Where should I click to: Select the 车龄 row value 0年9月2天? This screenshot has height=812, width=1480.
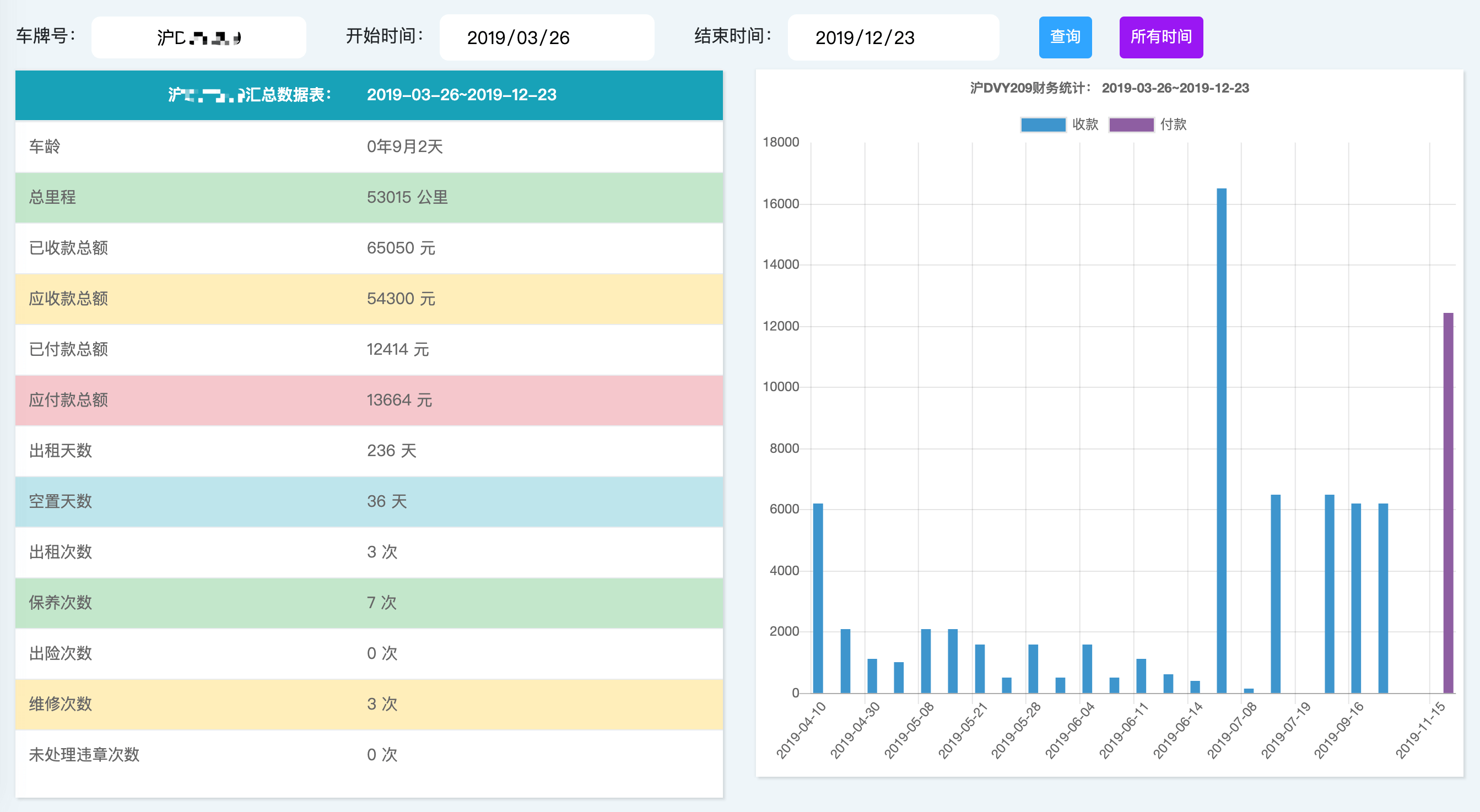pyautogui.click(x=405, y=147)
